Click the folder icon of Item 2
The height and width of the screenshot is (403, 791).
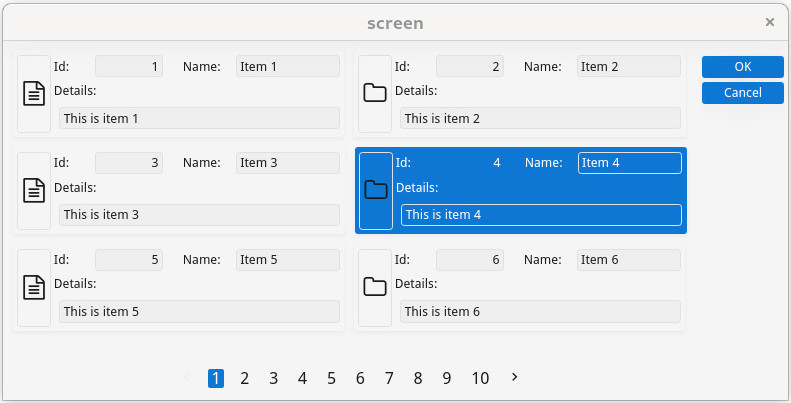(375, 93)
